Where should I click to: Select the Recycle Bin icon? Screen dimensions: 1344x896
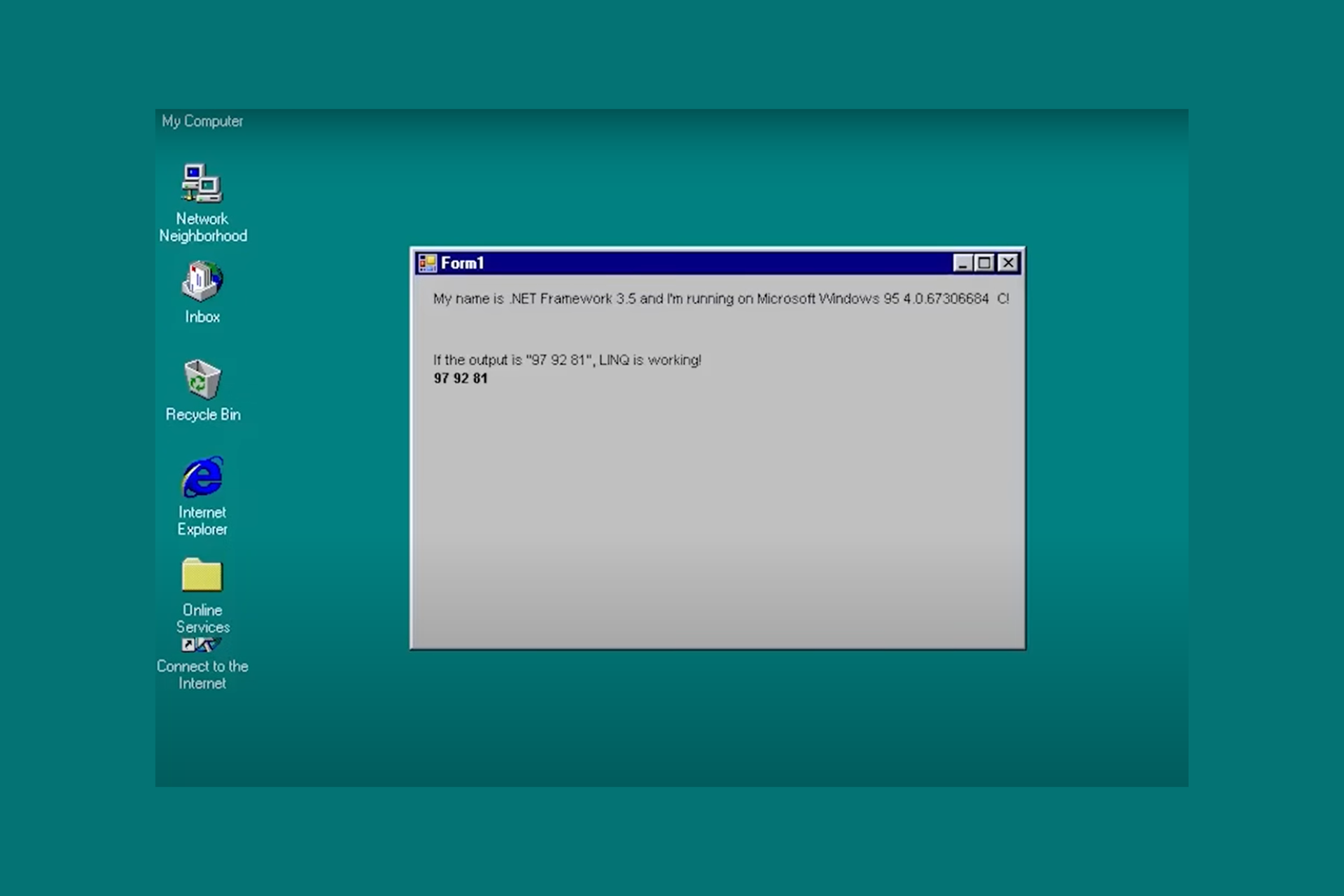202,379
